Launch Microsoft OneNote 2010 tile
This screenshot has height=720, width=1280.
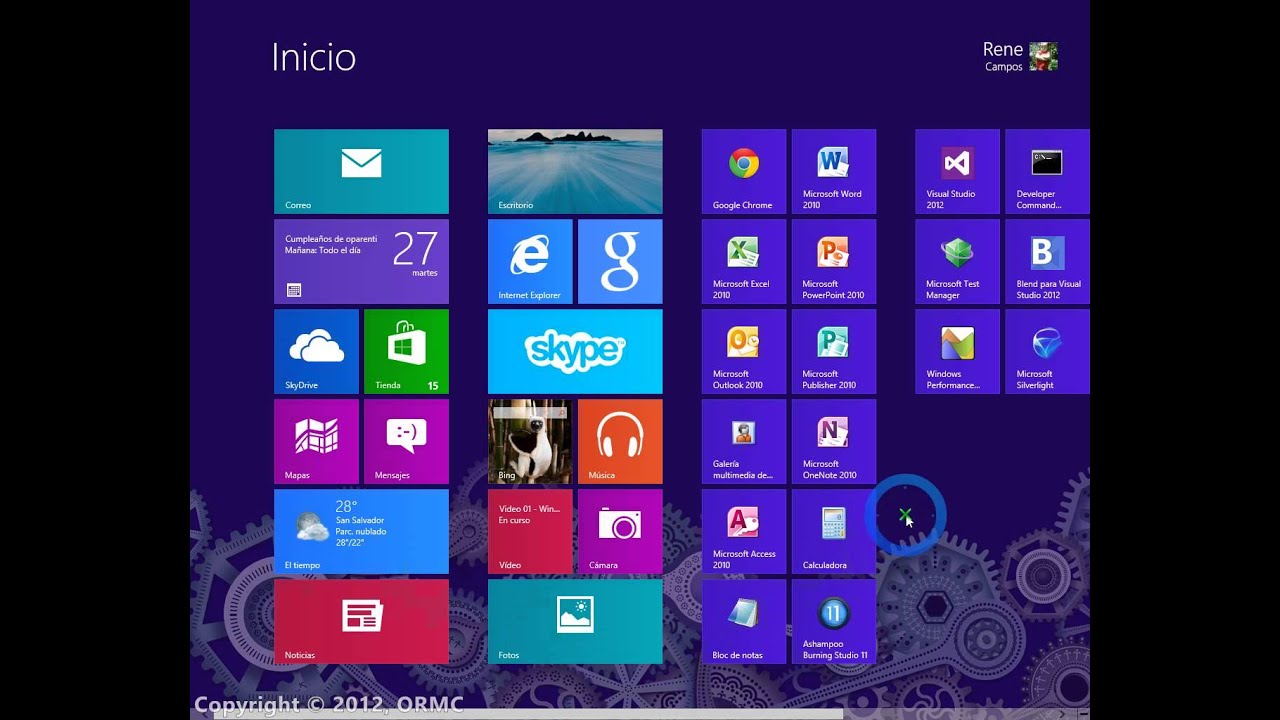pyautogui.click(x=834, y=441)
